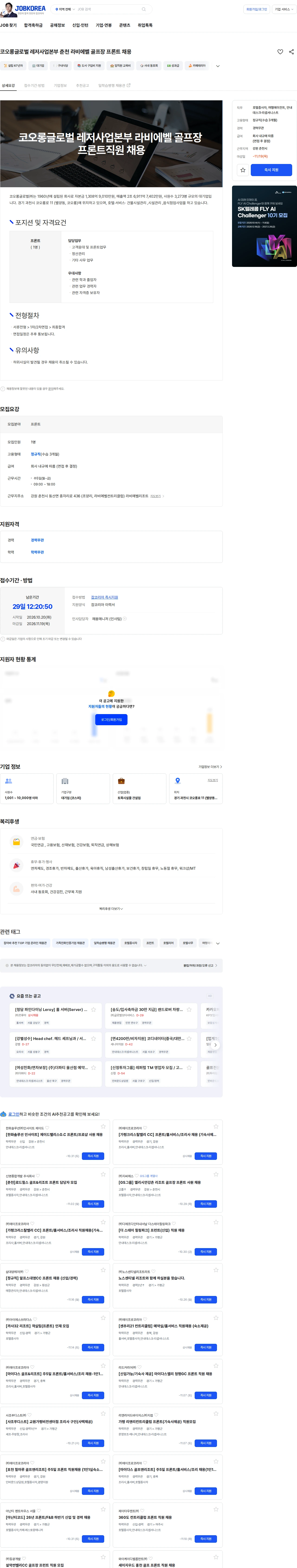Screen dimensions: 297x1568
Task: Open the 공채정보 menu
Action: point(57,26)
